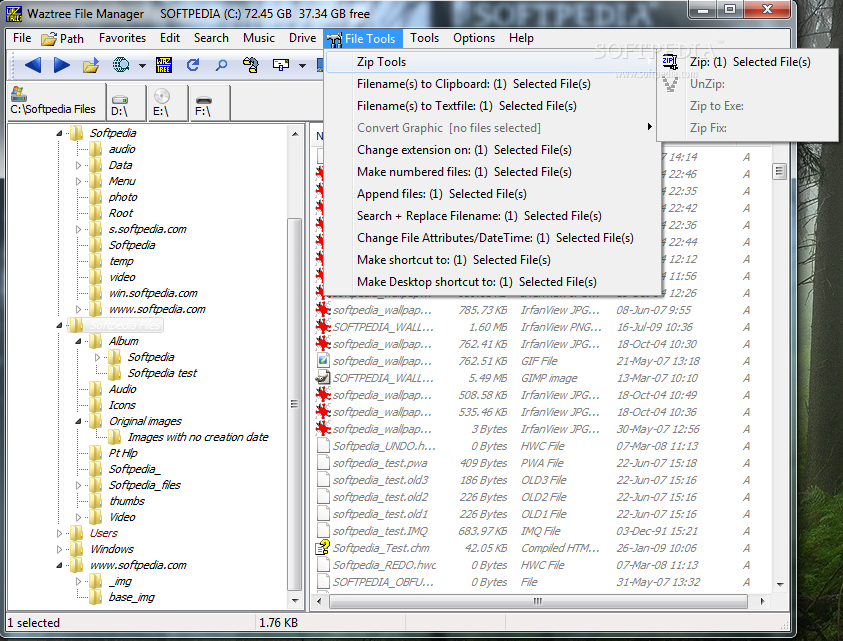
Task: Choose Filename(s) to Textfile menu entry
Action: (492, 106)
